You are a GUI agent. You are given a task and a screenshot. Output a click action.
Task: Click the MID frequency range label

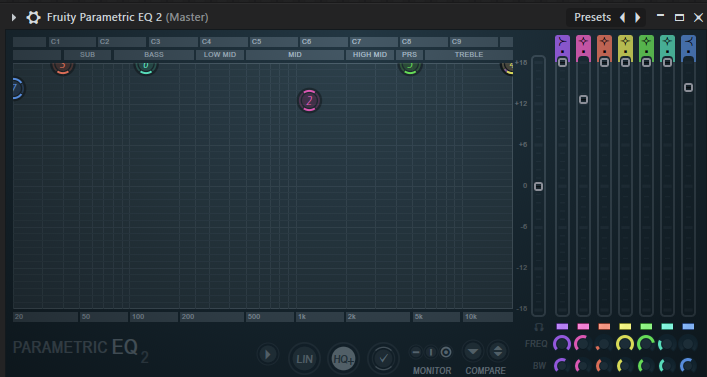[295, 55]
